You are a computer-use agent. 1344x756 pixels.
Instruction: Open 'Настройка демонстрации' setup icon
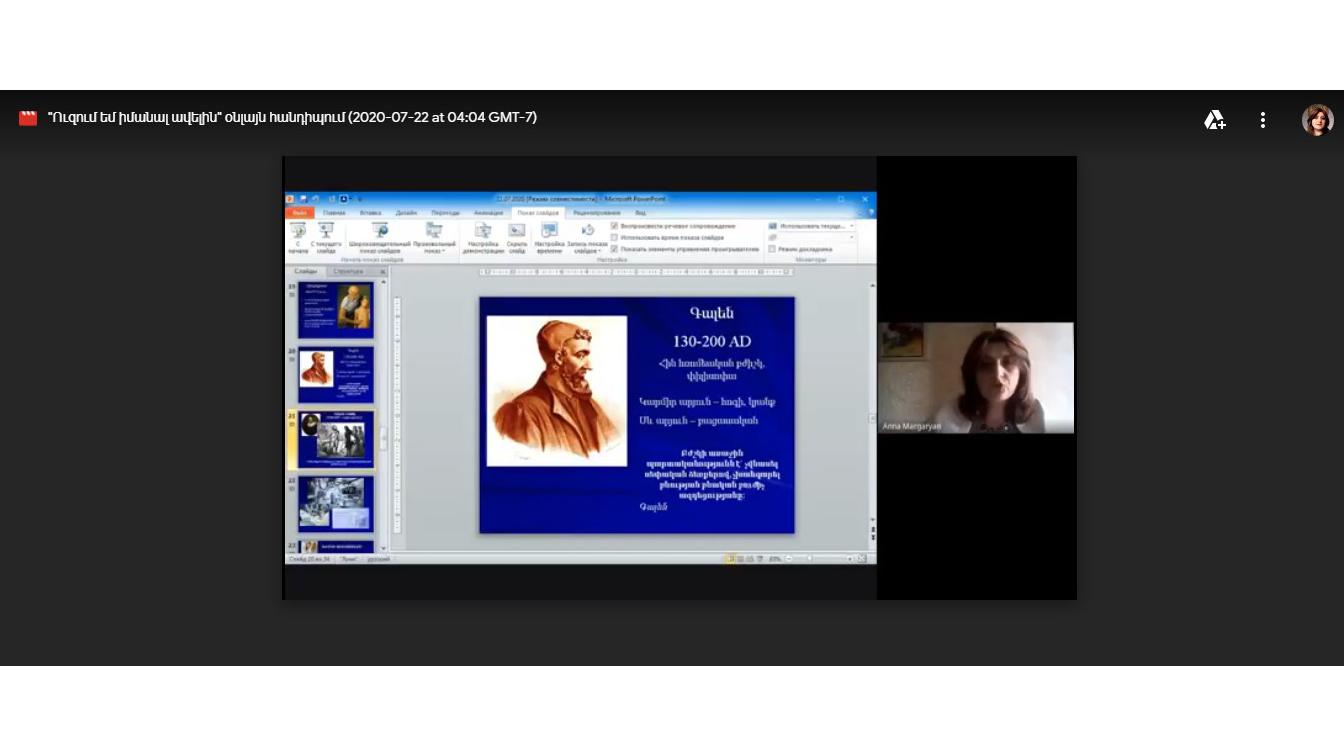483,231
